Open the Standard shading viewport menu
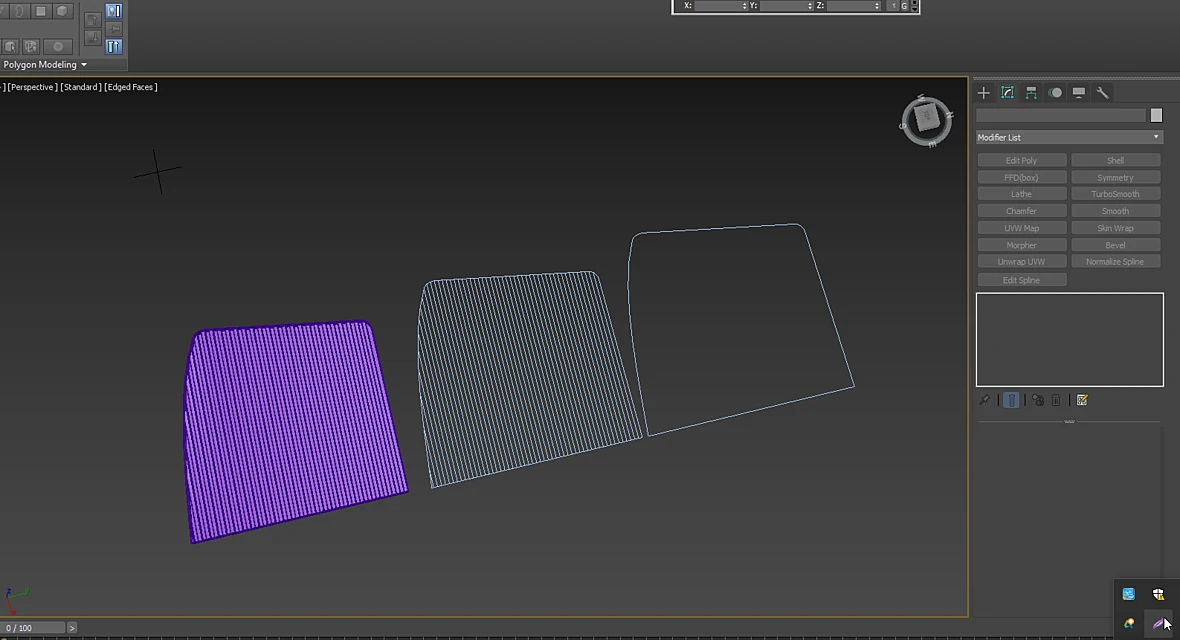Screen dimensions: 1180x640 click(81, 87)
